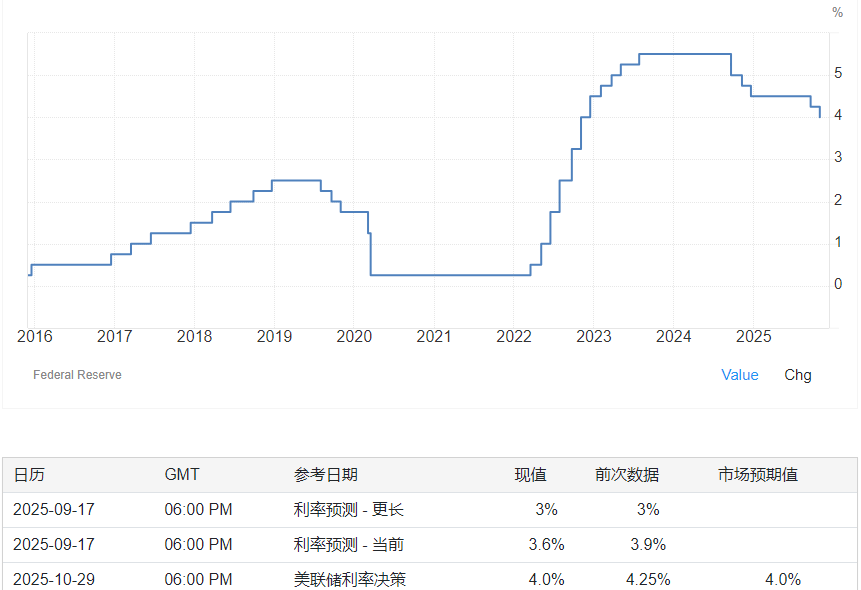This screenshot has height=590, width=861.
Task: Select the 2025-10-29 date cell
Action: pos(54,580)
